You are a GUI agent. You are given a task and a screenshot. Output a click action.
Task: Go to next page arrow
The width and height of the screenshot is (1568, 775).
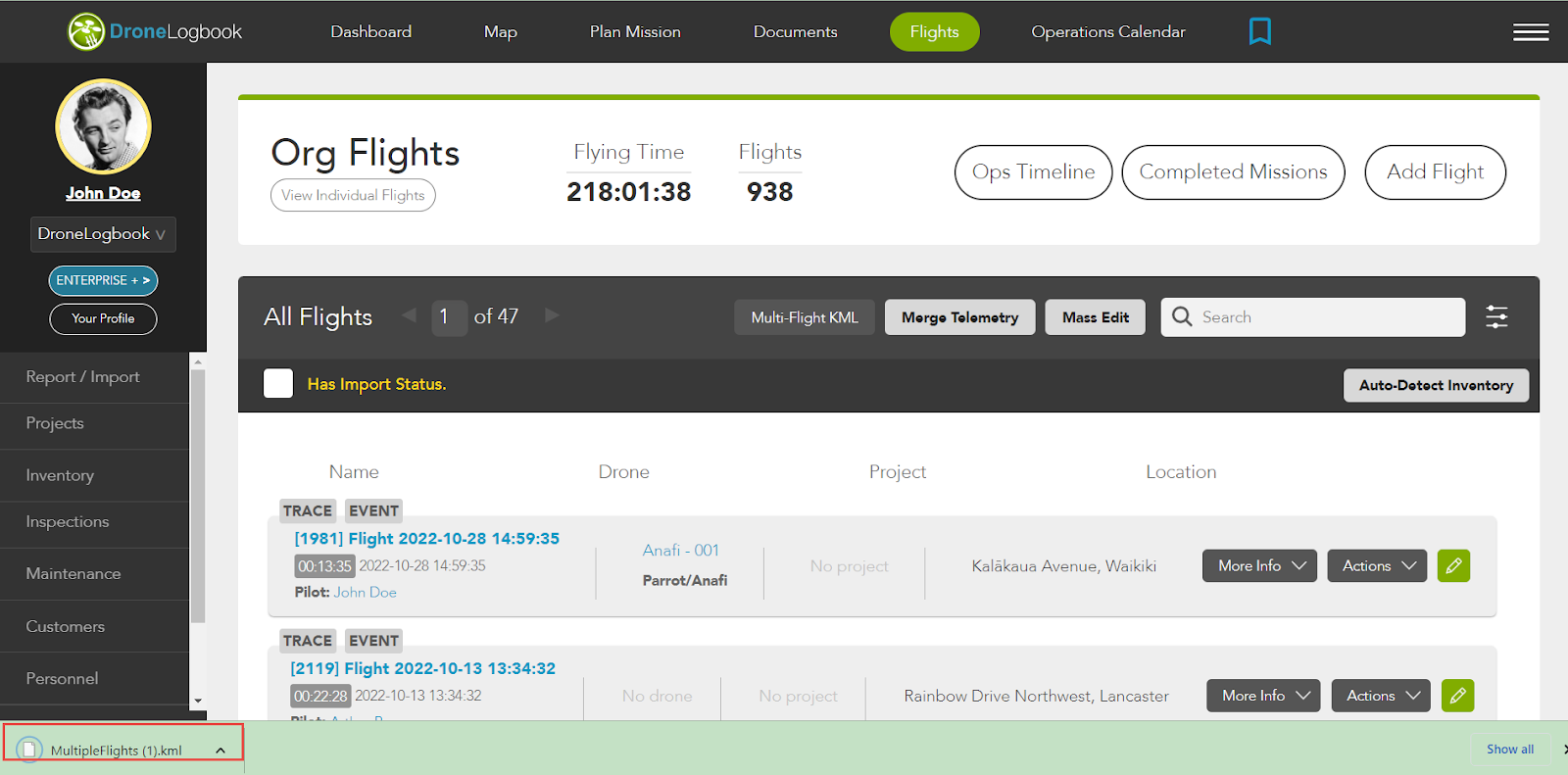pos(552,315)
